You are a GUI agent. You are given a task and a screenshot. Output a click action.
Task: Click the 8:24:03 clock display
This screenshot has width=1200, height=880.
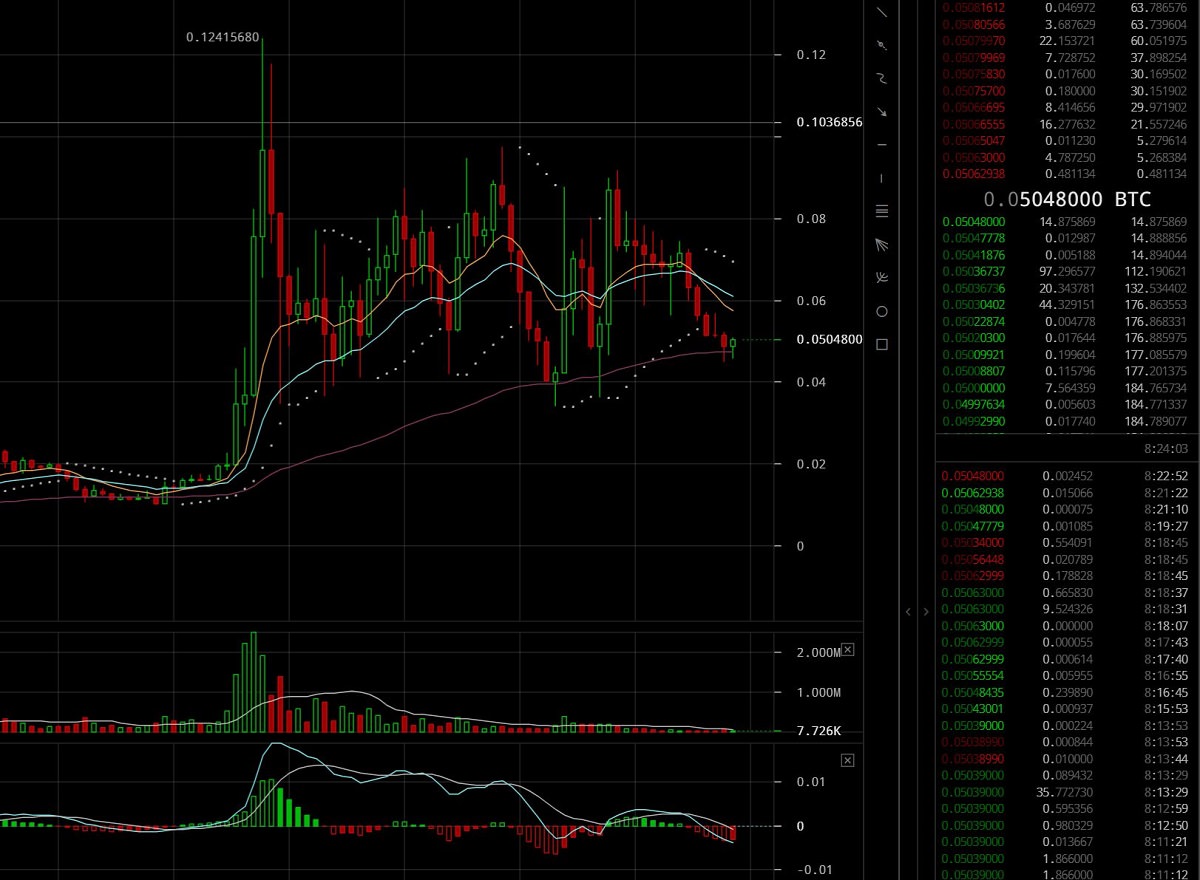(1166, 449)
